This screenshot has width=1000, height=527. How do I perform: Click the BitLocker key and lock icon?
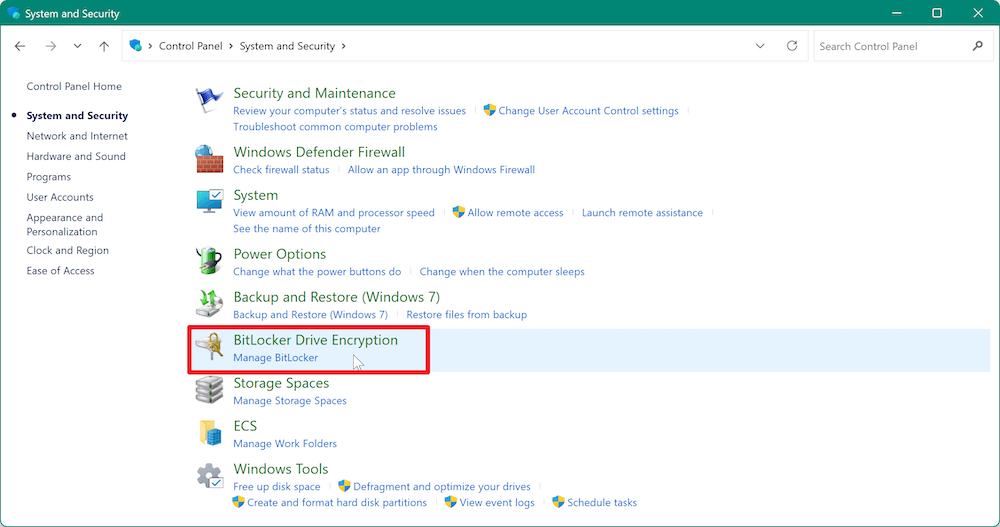[x=209, y=346]
